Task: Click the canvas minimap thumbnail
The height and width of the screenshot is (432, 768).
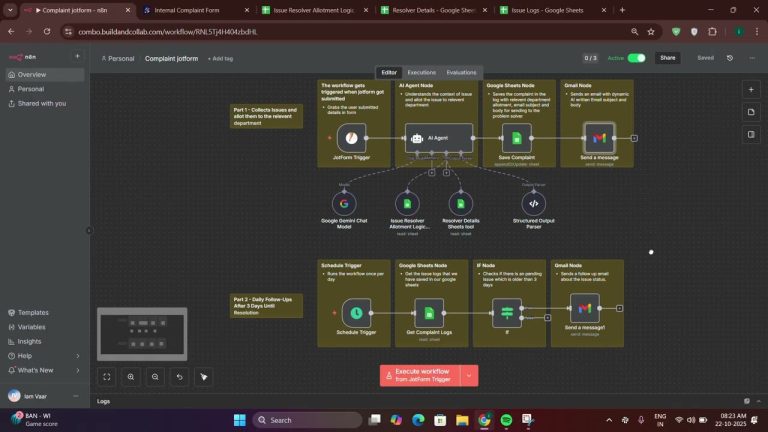Action: [x=142, y=334]
